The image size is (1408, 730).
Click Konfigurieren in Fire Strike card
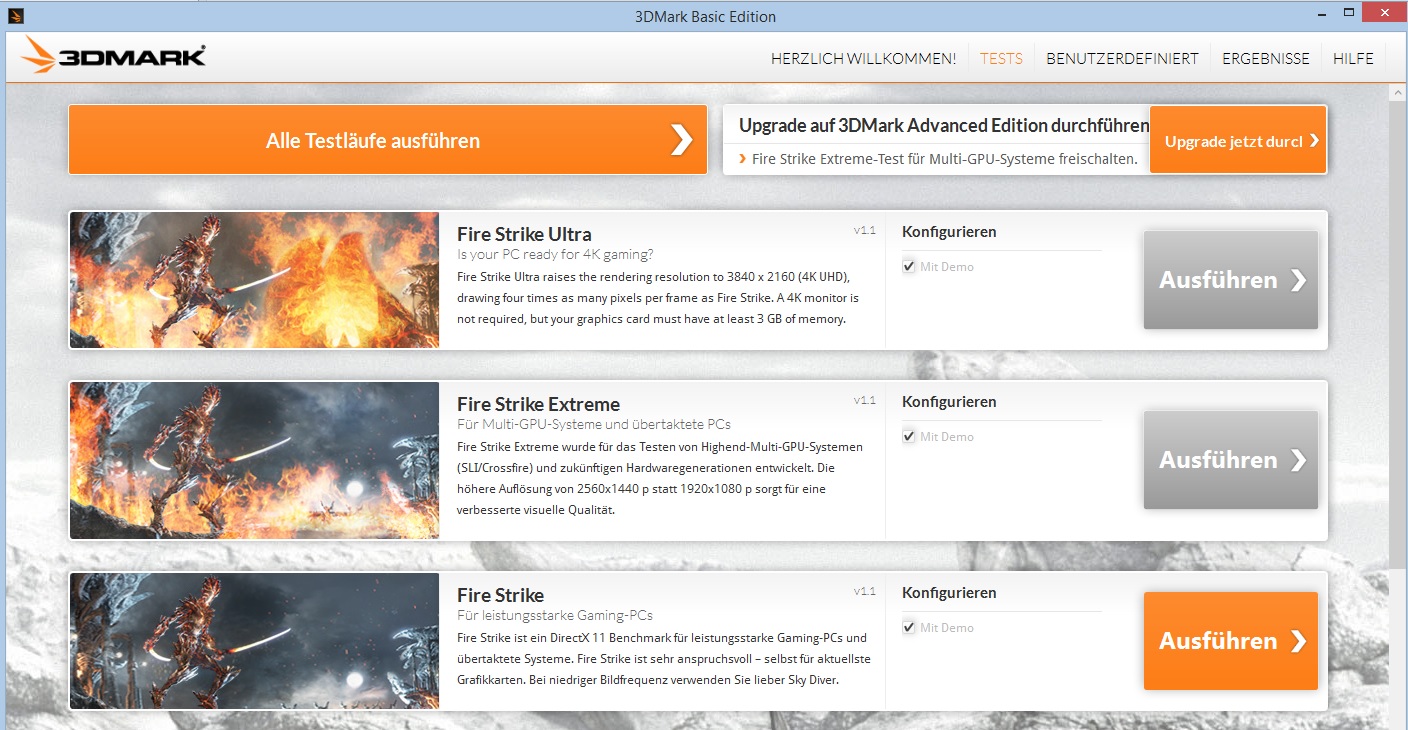[949, 593]
